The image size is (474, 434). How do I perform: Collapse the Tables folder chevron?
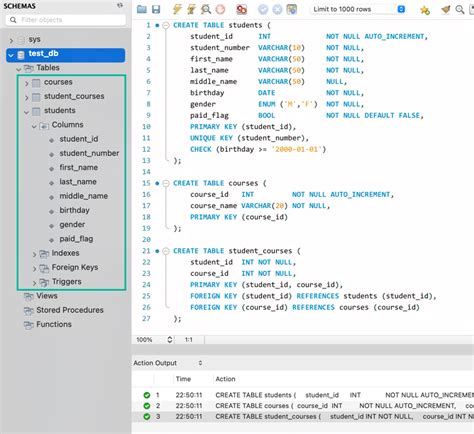[19, 69]
